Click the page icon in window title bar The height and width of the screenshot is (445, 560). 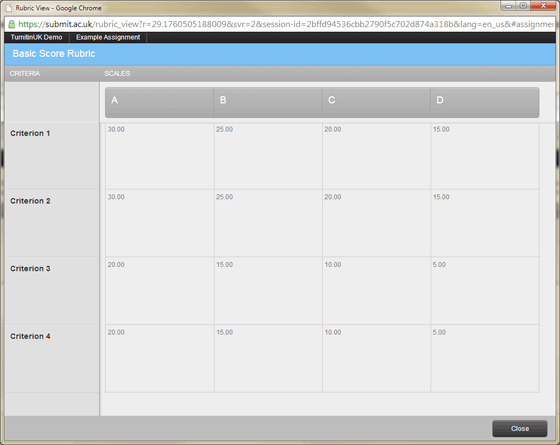[x=9, y=8]
